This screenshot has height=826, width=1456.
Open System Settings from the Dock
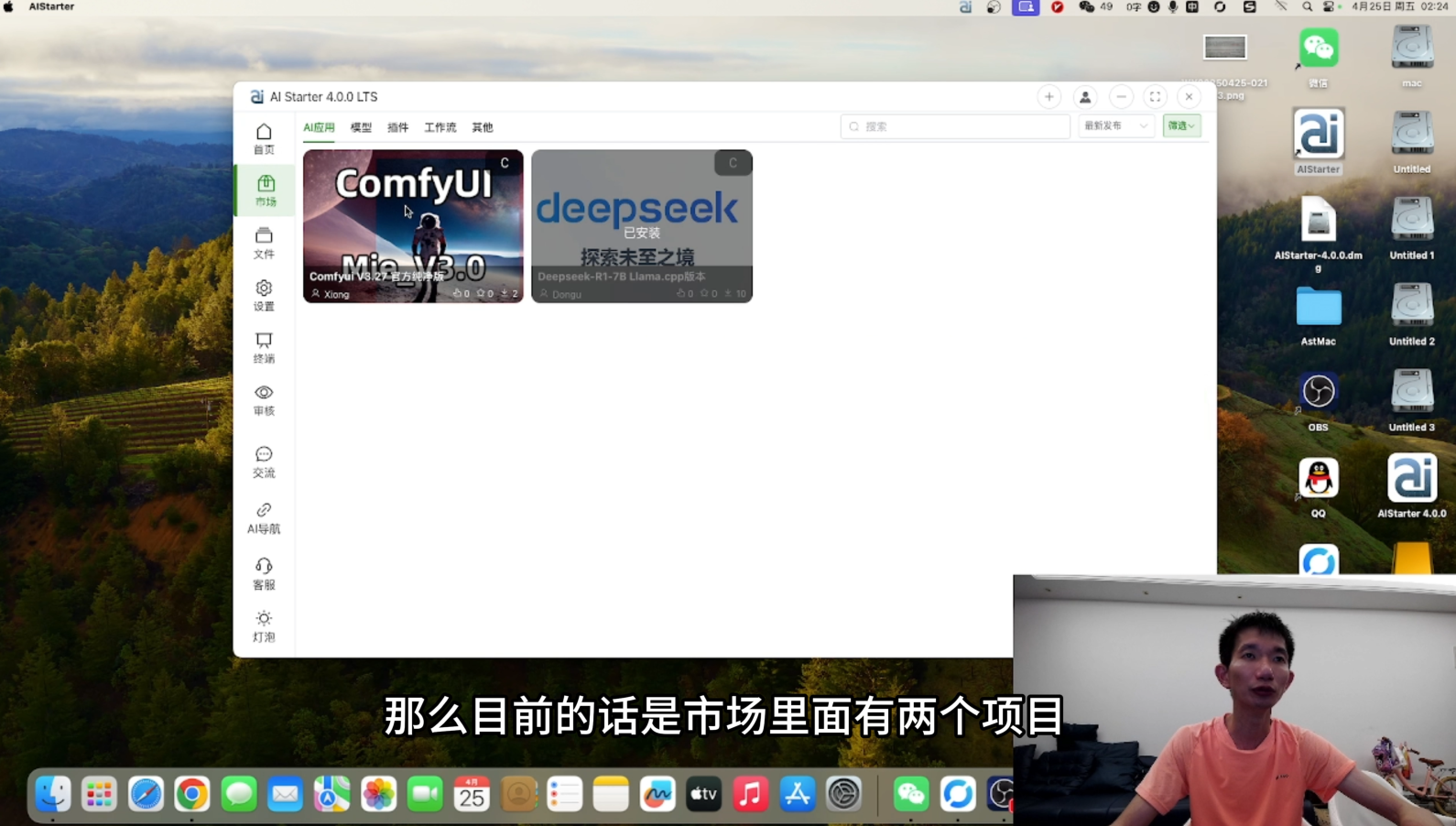[843, 794]
